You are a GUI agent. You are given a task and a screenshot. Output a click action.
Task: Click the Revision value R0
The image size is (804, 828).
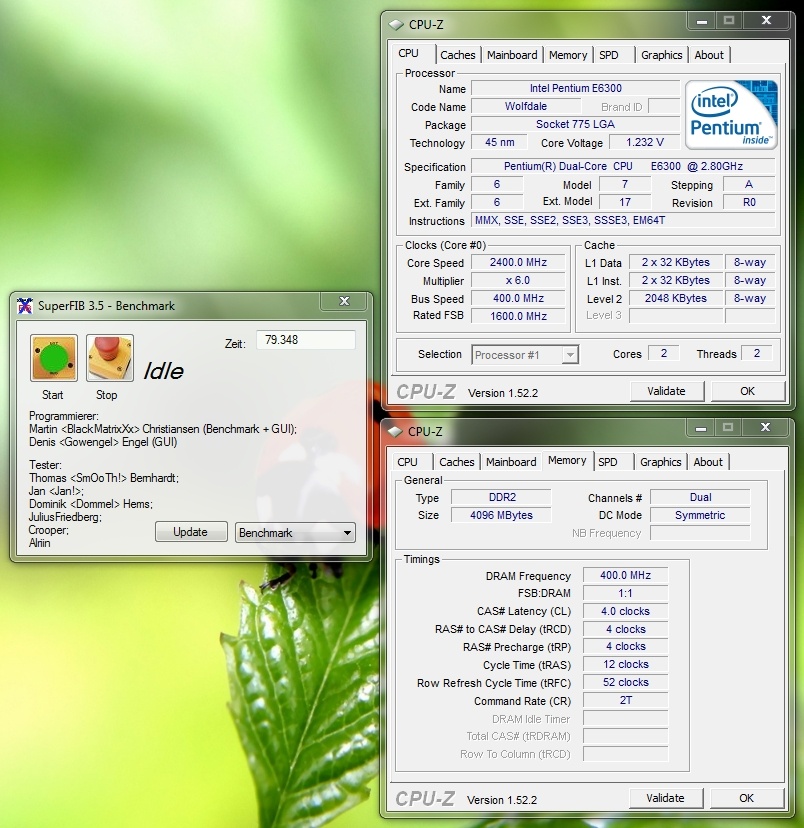[x=749, y=202]
